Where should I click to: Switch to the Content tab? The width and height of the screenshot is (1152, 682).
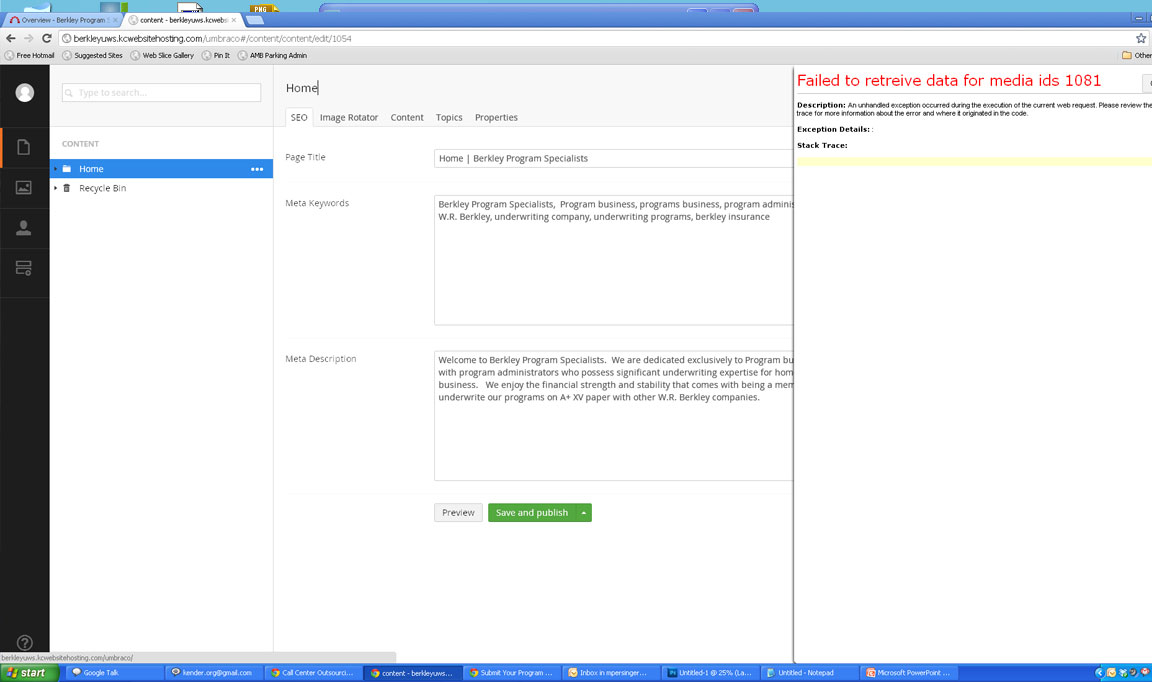[x=407, y=118]
